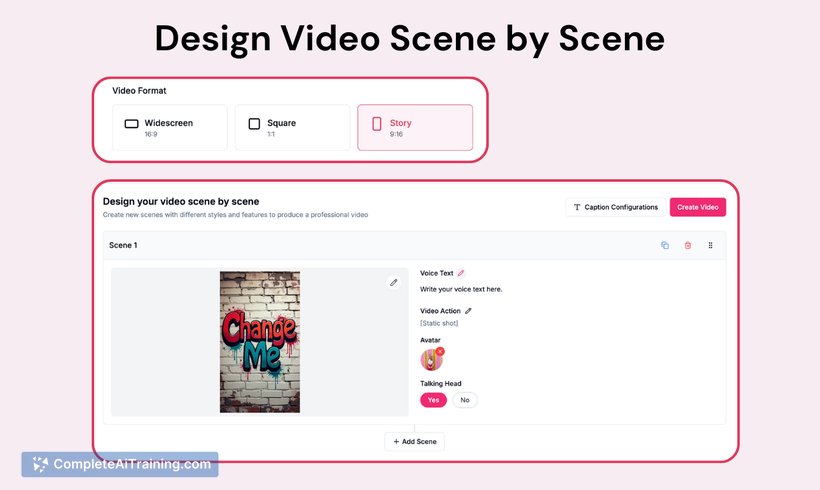Set Talking Head to No
This screenshot has height=490, width=820.
(x=465, y=400)
